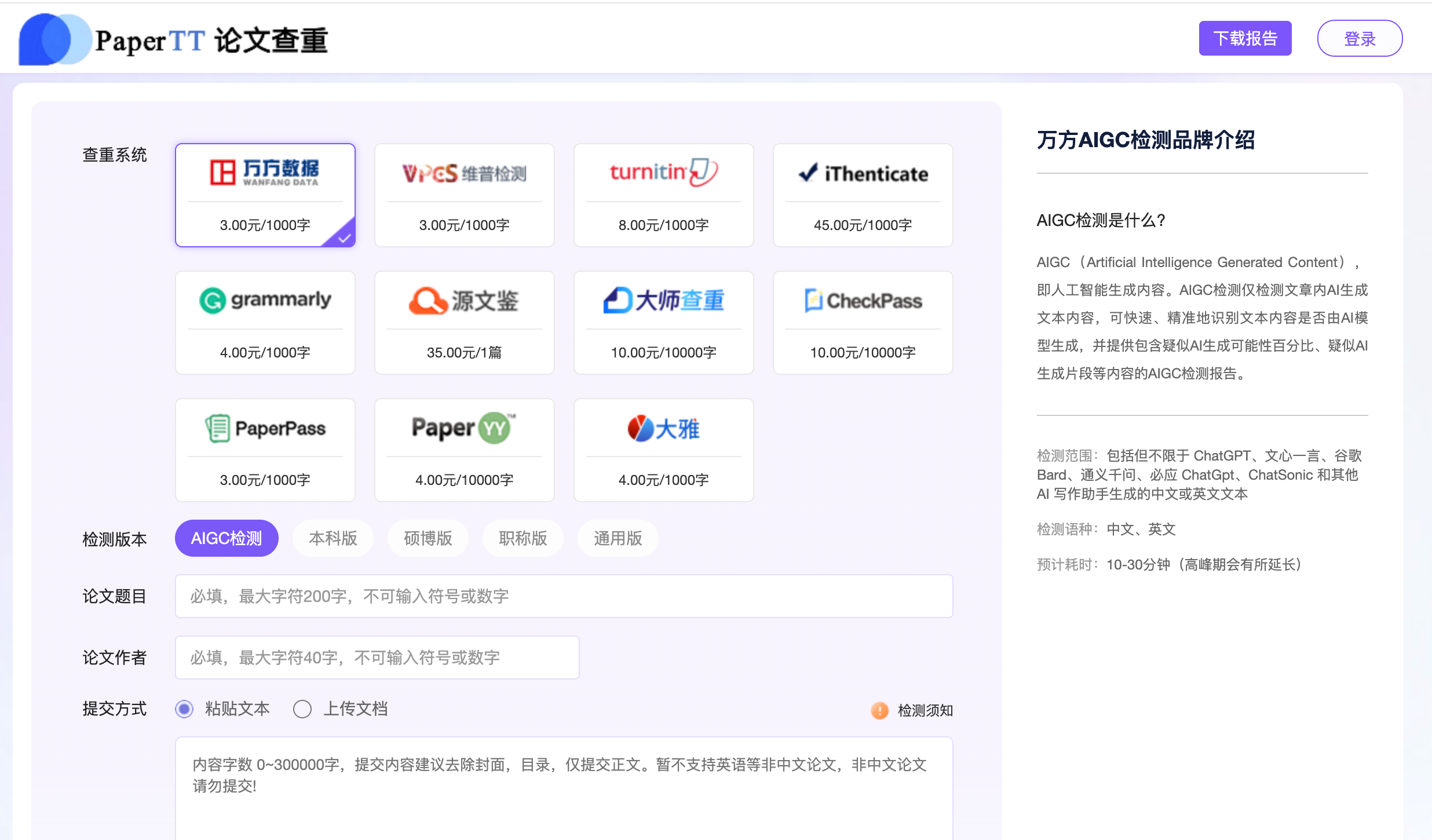
Task: Click the 3.00元/1000字 price under Wanfang
Action: click(265, 225)
